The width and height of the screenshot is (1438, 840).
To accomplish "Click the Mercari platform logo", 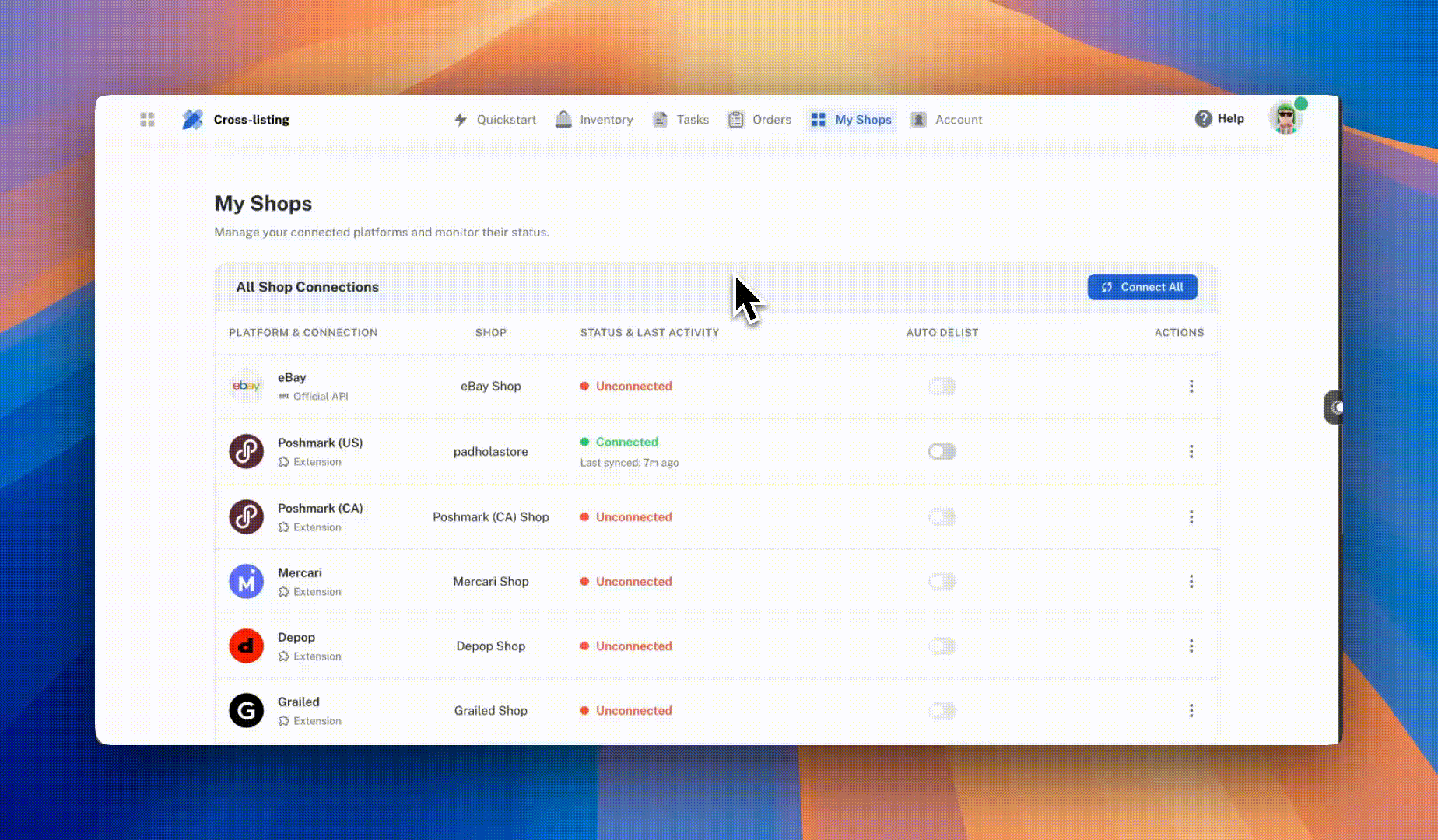I will pos(246,582).
